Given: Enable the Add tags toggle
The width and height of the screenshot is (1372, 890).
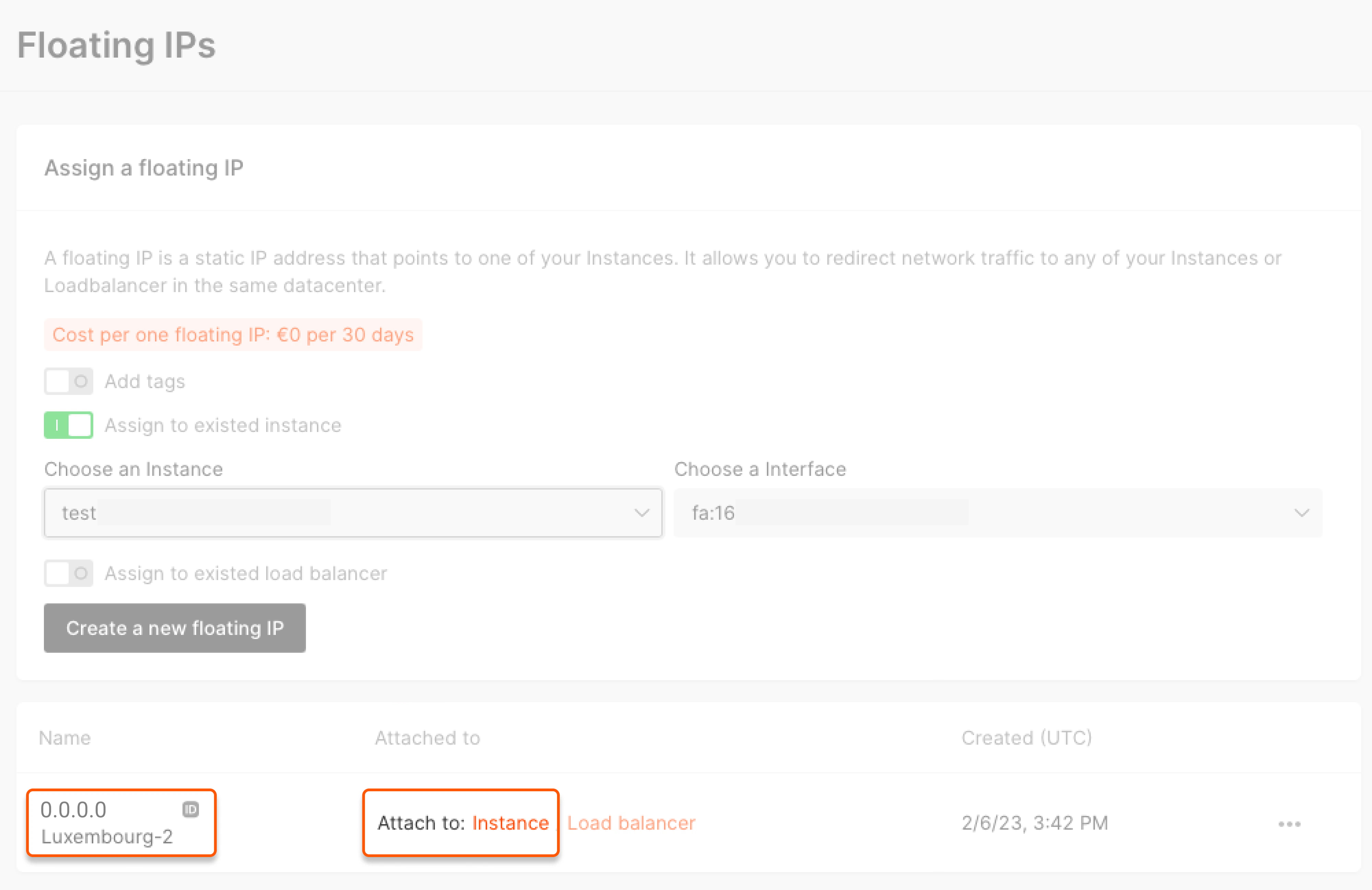Looking at the screenshot, I should click(69, 381).
